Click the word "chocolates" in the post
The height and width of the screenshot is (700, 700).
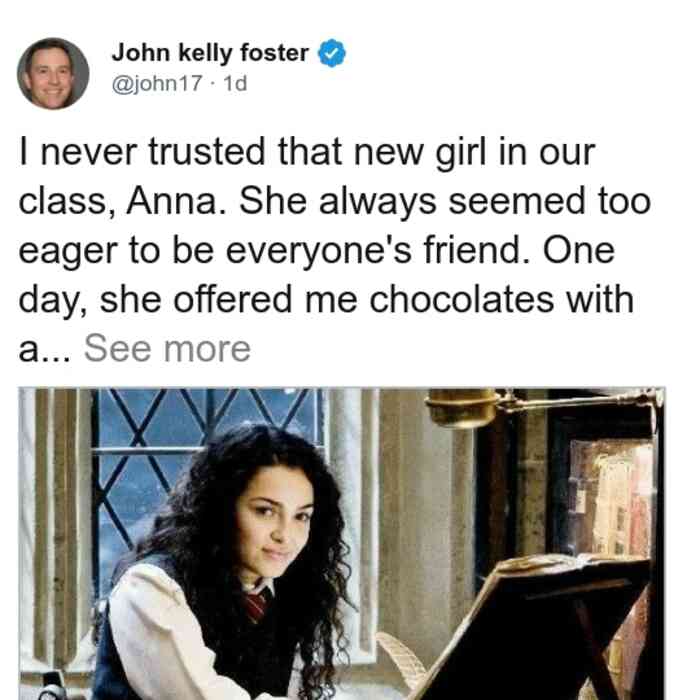pos(462,299)
